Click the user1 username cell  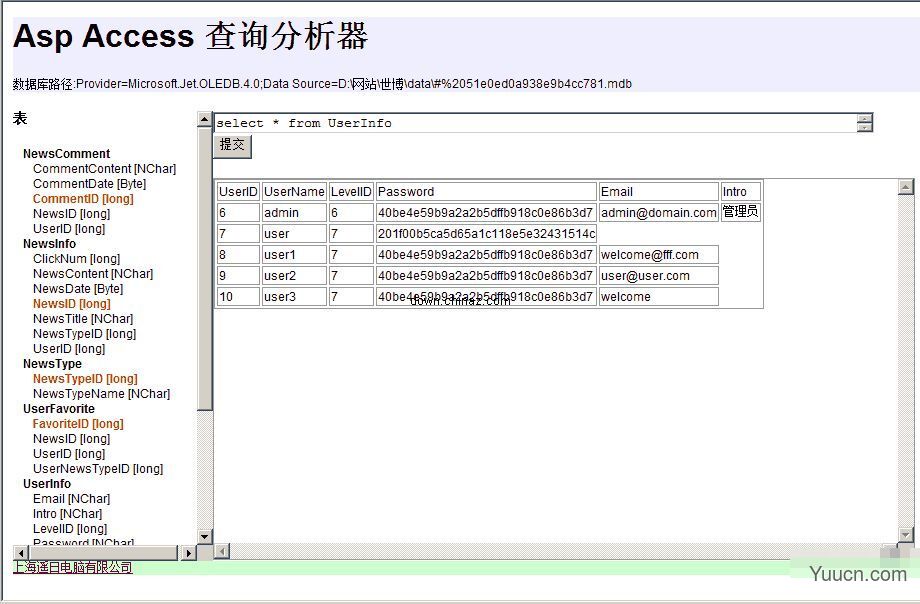click(x=294, y=255)
